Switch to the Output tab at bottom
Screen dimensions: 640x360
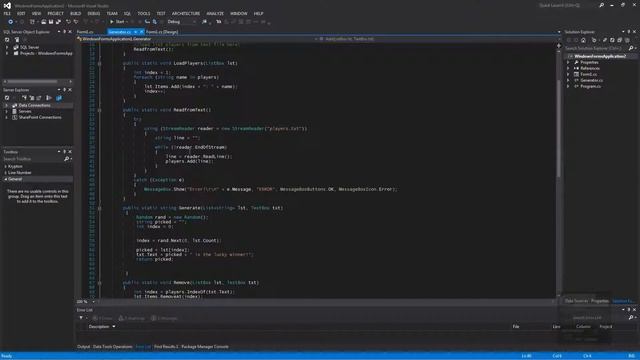pos(83,347)
